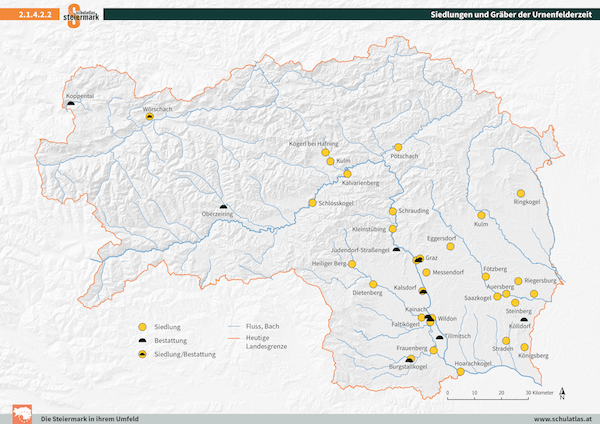The width and height of the screenshot is (600, 424).
Task: Click the 'Siedlung/Bestattung' legend text
Action: click(185, 354)
